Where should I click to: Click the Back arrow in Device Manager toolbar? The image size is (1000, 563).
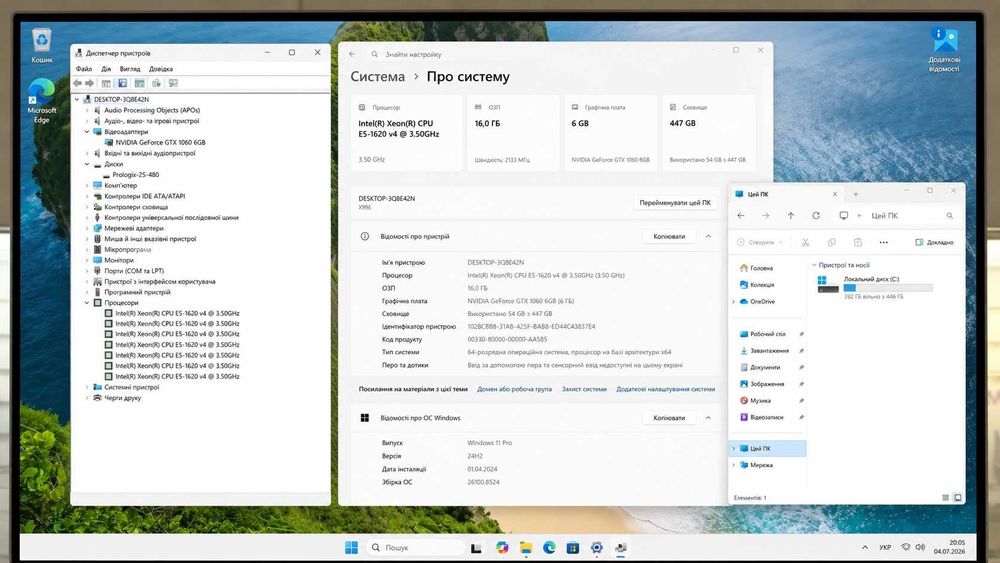click(x=77, y=83)
